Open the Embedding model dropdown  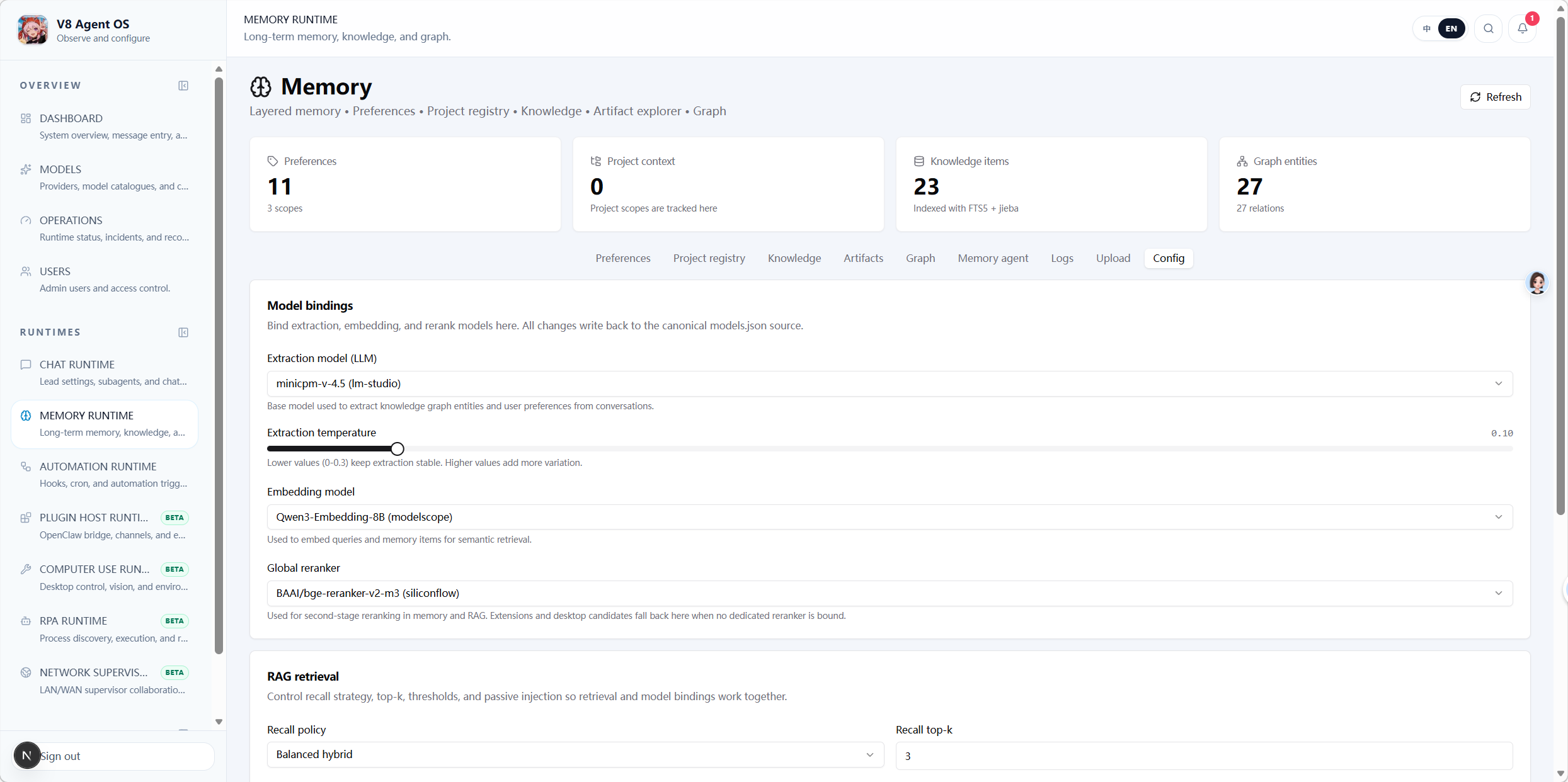click(890, 517)
